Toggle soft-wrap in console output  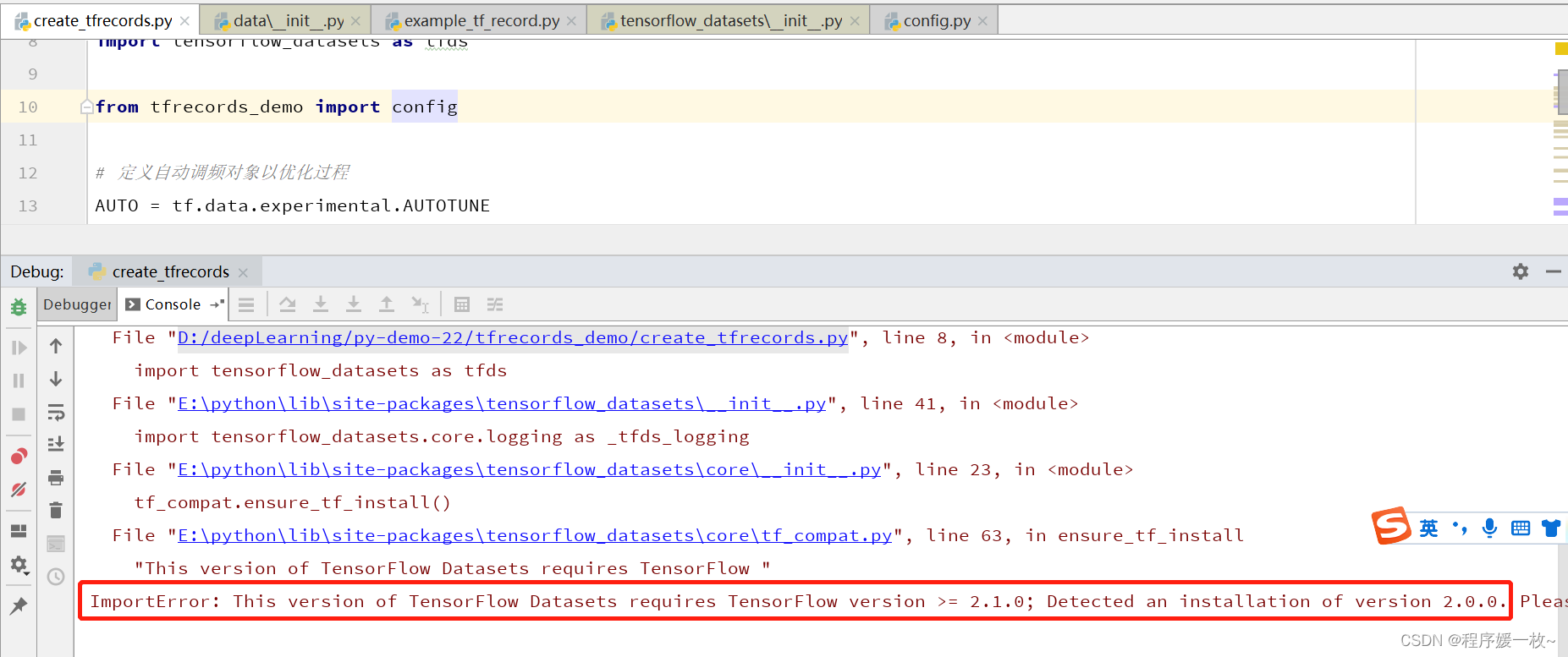[56, 412]
